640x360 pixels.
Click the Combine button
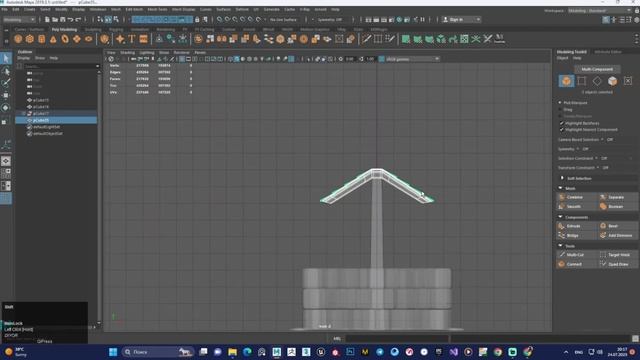[x=576, y=197]
